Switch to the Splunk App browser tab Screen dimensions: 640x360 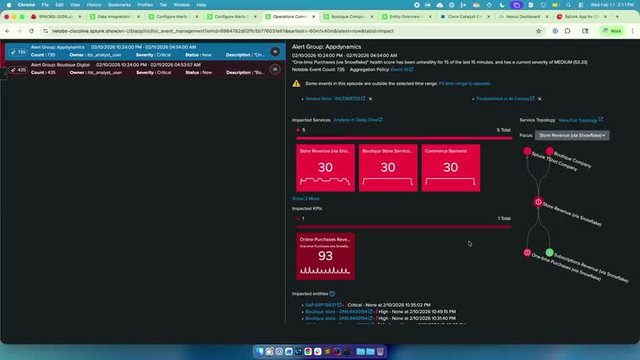(581, 17)
